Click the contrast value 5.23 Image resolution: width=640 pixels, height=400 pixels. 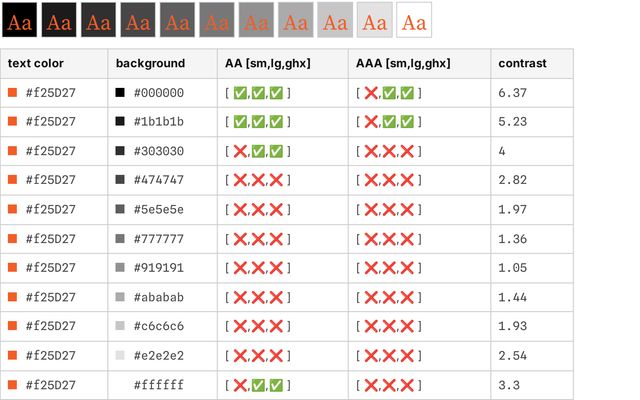(512, 122)
